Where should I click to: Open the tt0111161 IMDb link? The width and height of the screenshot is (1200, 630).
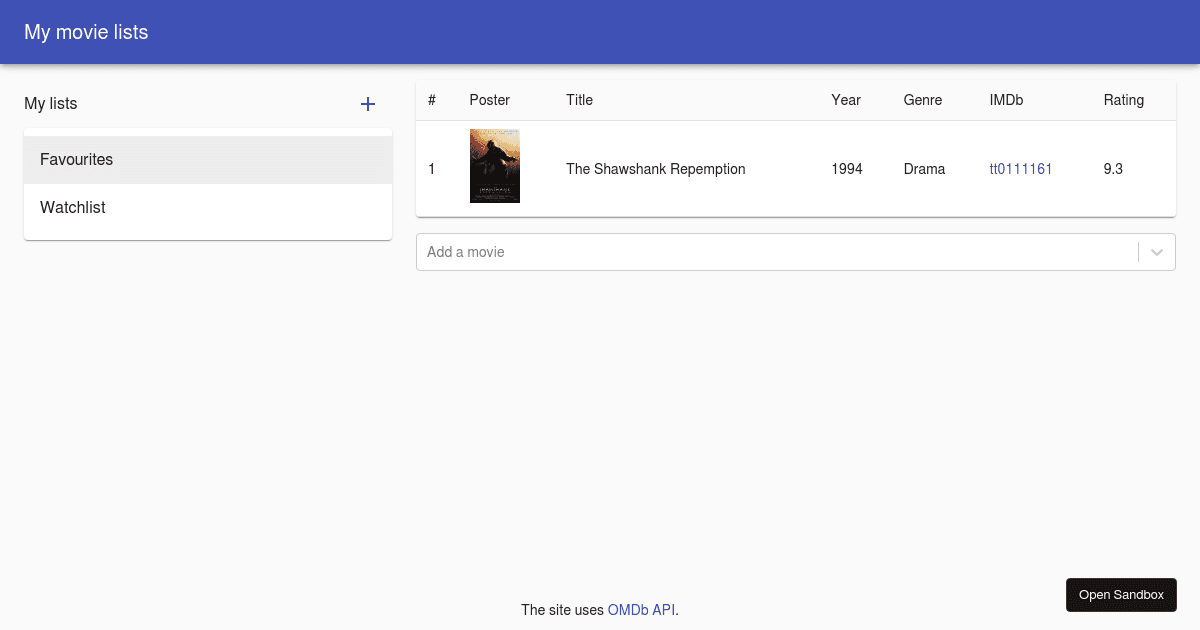click(1021, 169)
